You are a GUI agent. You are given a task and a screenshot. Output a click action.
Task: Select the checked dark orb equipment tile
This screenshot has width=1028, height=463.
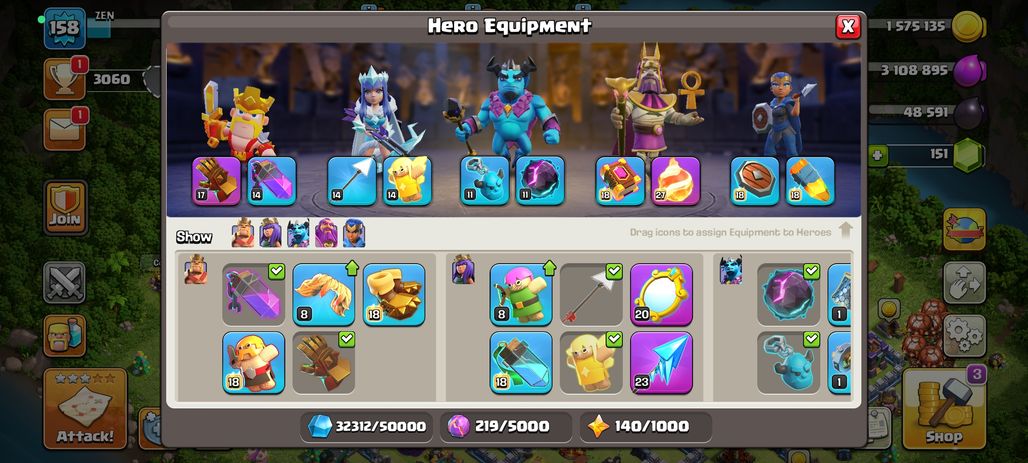click(x=789, y=294)
